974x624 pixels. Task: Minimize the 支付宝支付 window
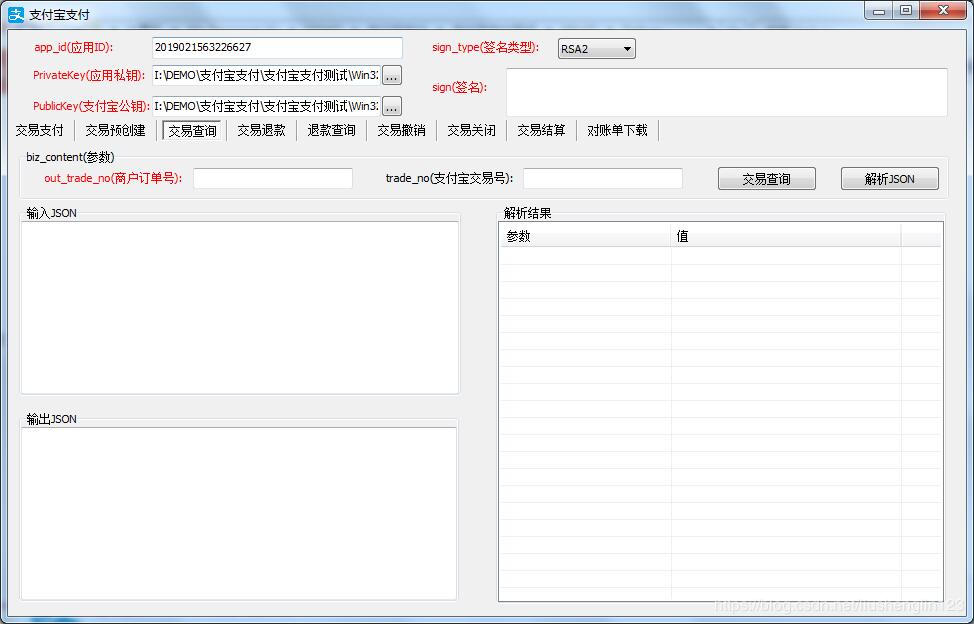pyautogui.click(x=879, y=11)
